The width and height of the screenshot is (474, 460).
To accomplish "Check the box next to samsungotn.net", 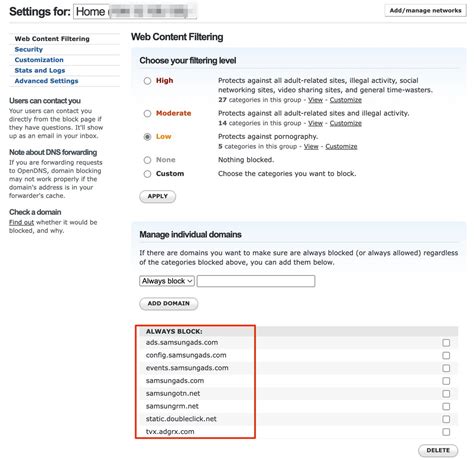I will pyautogui.click(x=446, y=394).
